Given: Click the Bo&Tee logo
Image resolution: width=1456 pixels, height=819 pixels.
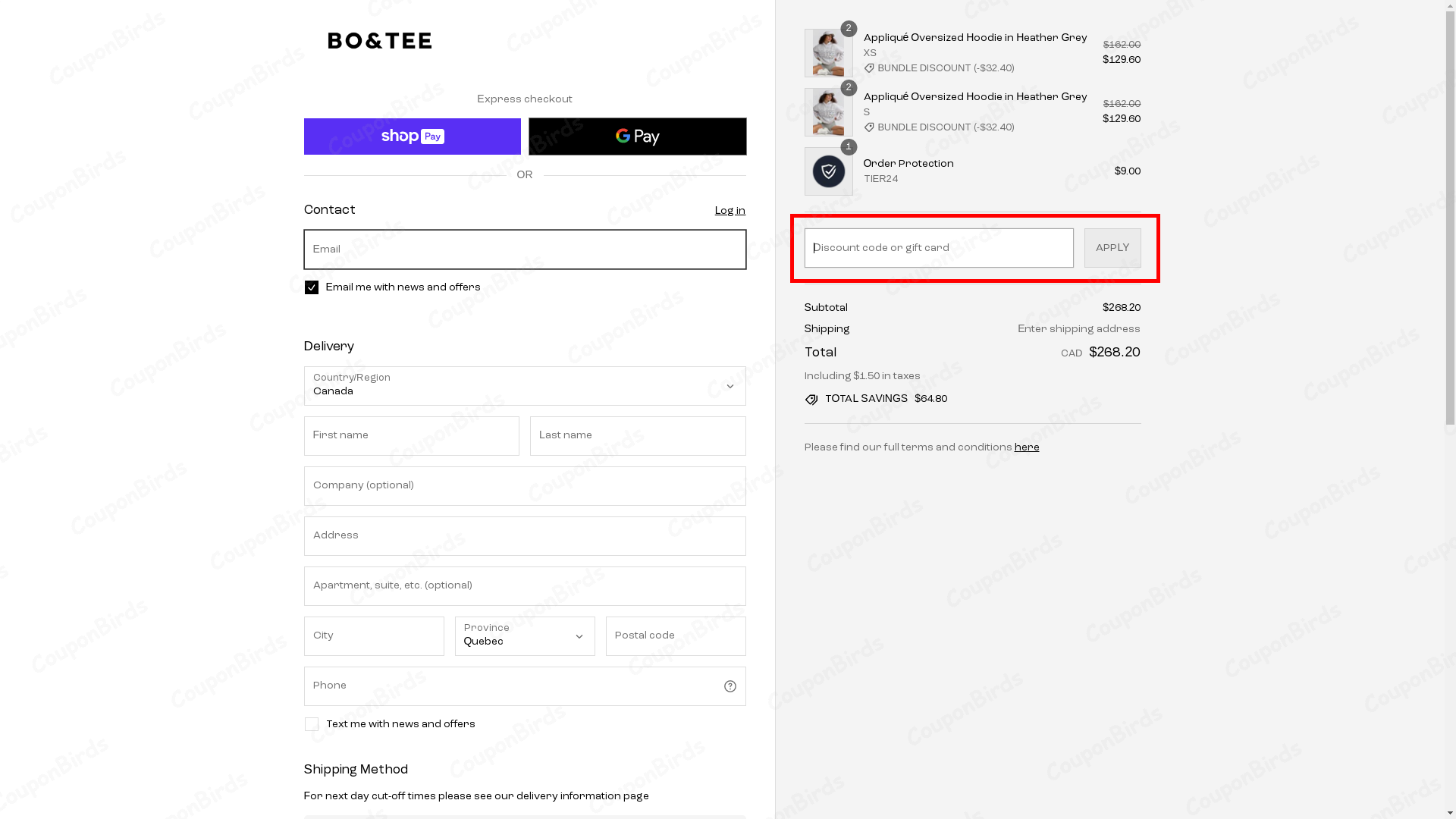Looking at the screenshot, I should (x=379, y=41).
